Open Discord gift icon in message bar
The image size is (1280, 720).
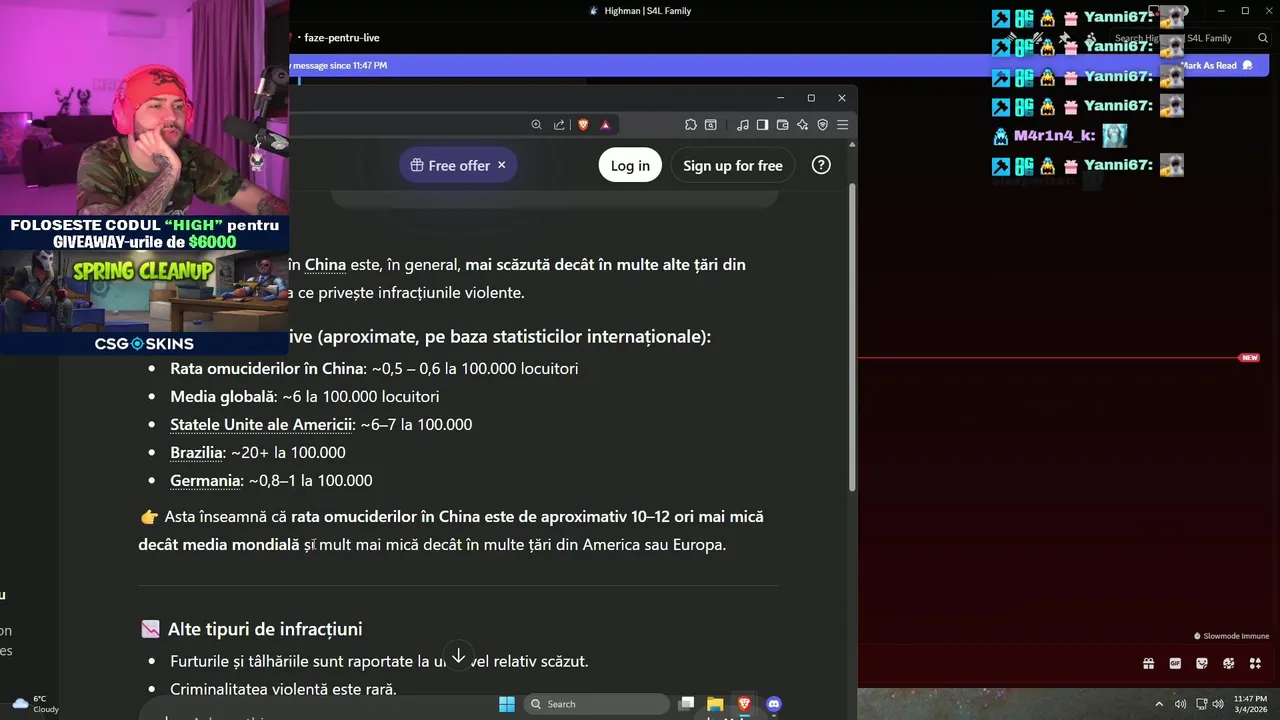click(x=1148, y=663)
